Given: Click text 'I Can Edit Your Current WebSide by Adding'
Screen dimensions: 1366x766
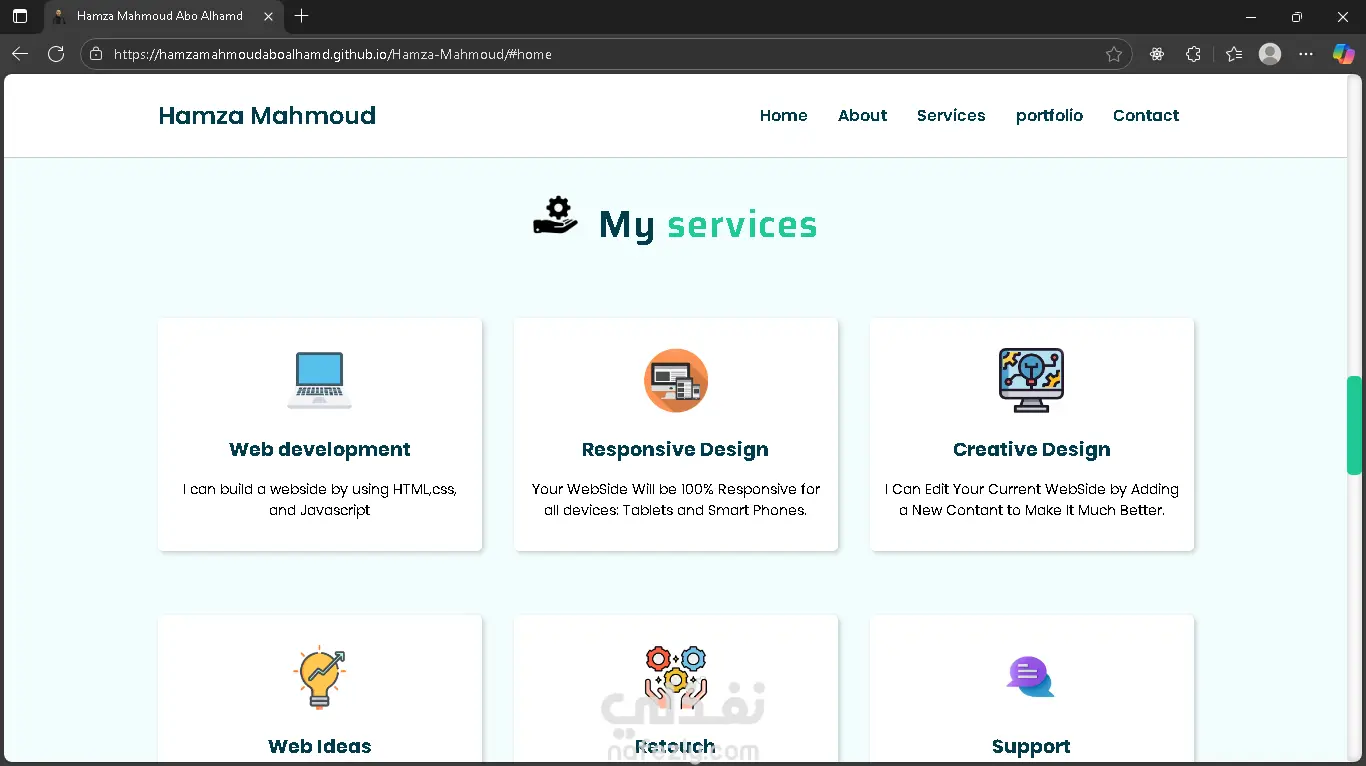Looking at the screenshot, I should click(x=1031, y=489).
